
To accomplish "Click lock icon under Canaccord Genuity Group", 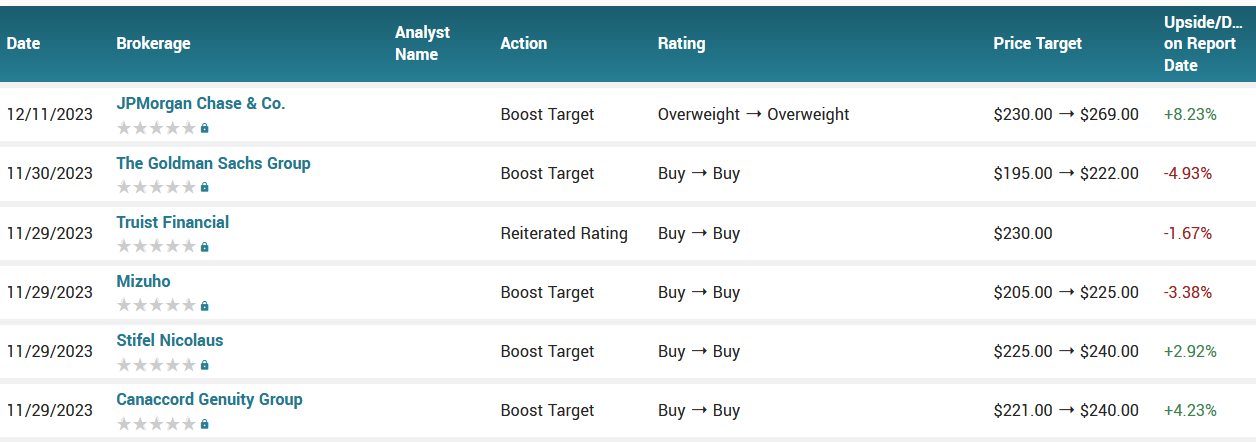I will 205,423.
